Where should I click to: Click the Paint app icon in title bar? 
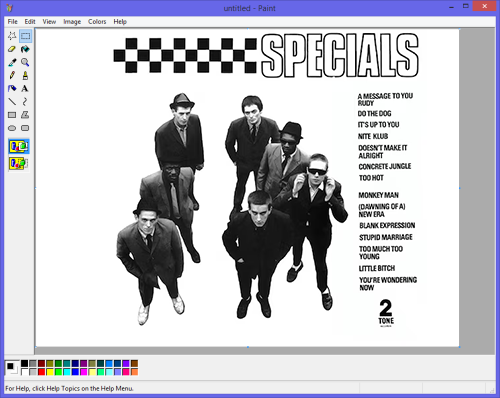9,7
